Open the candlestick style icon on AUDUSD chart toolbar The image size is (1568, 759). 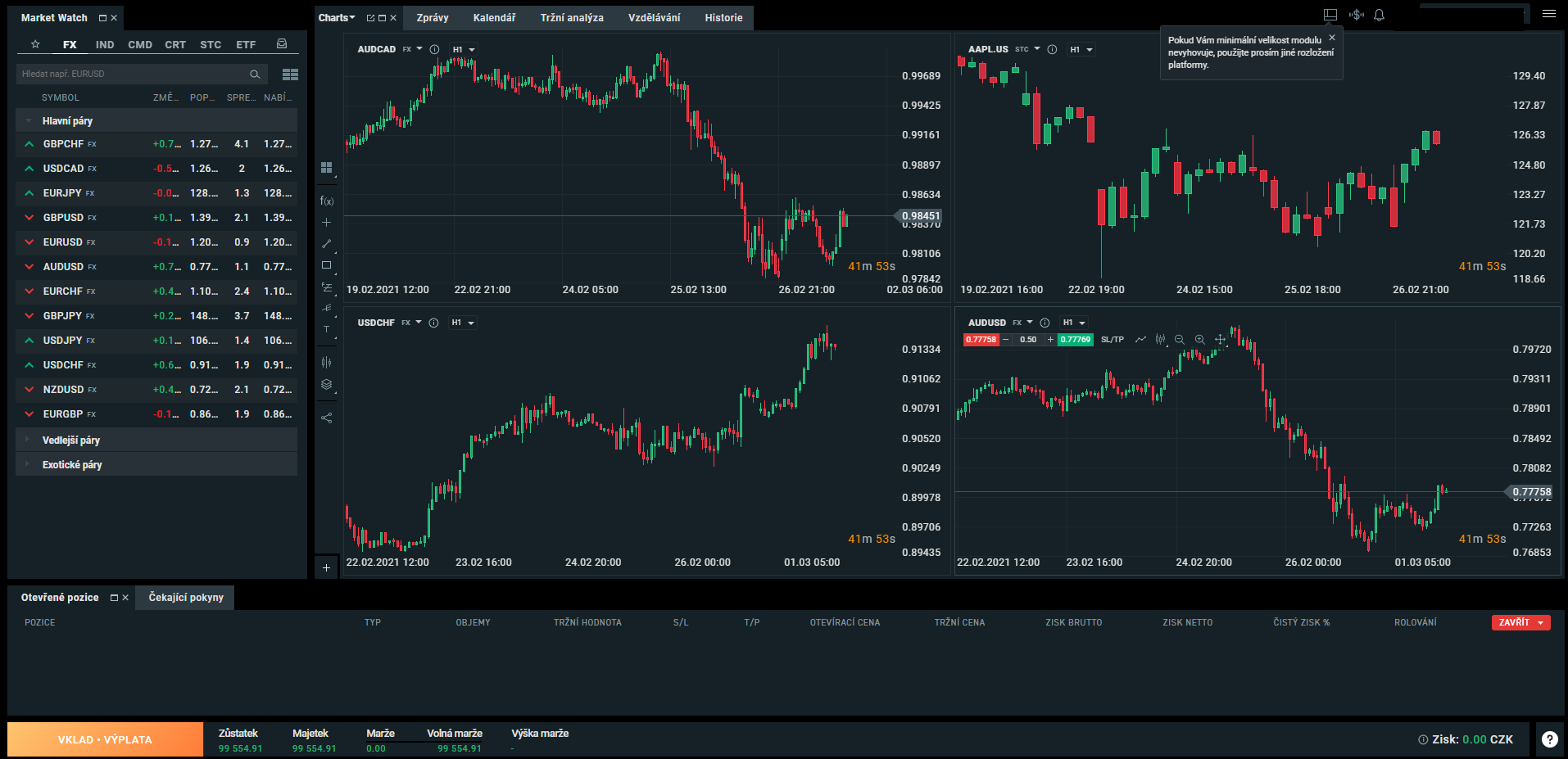[x=1160, y=339]
